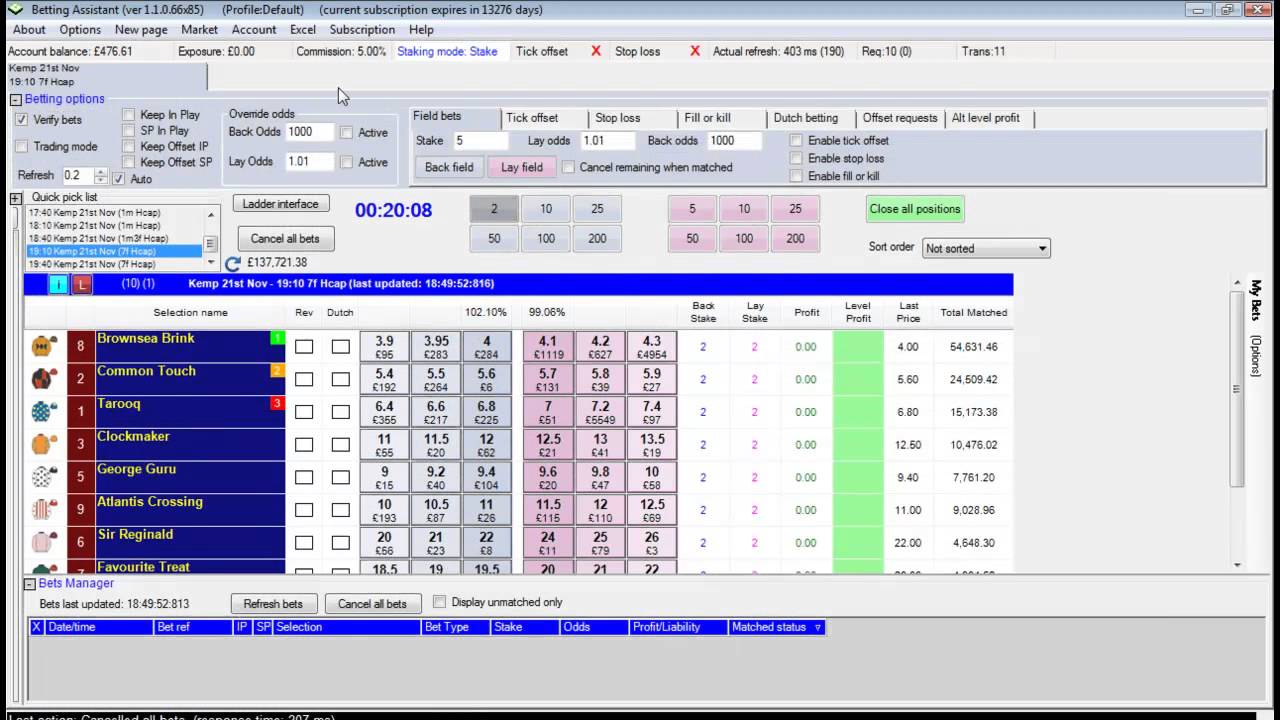The height and width of the screenshot is (720, 1280).
Task: Switch to the Fill or kill tab
Action: [x=708, y=118]
